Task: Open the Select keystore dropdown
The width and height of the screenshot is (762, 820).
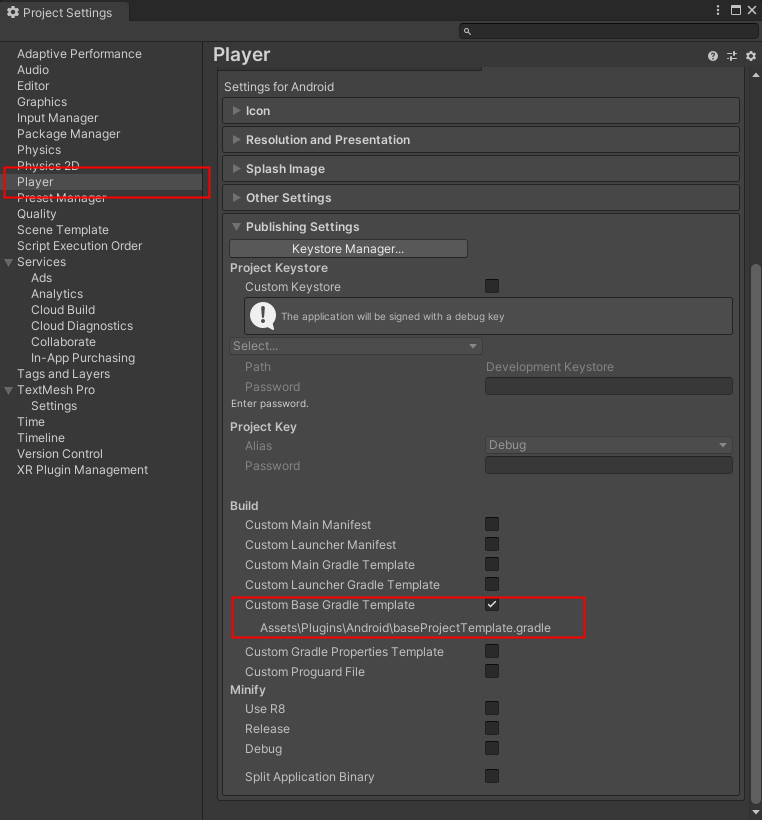Action: 356,345
